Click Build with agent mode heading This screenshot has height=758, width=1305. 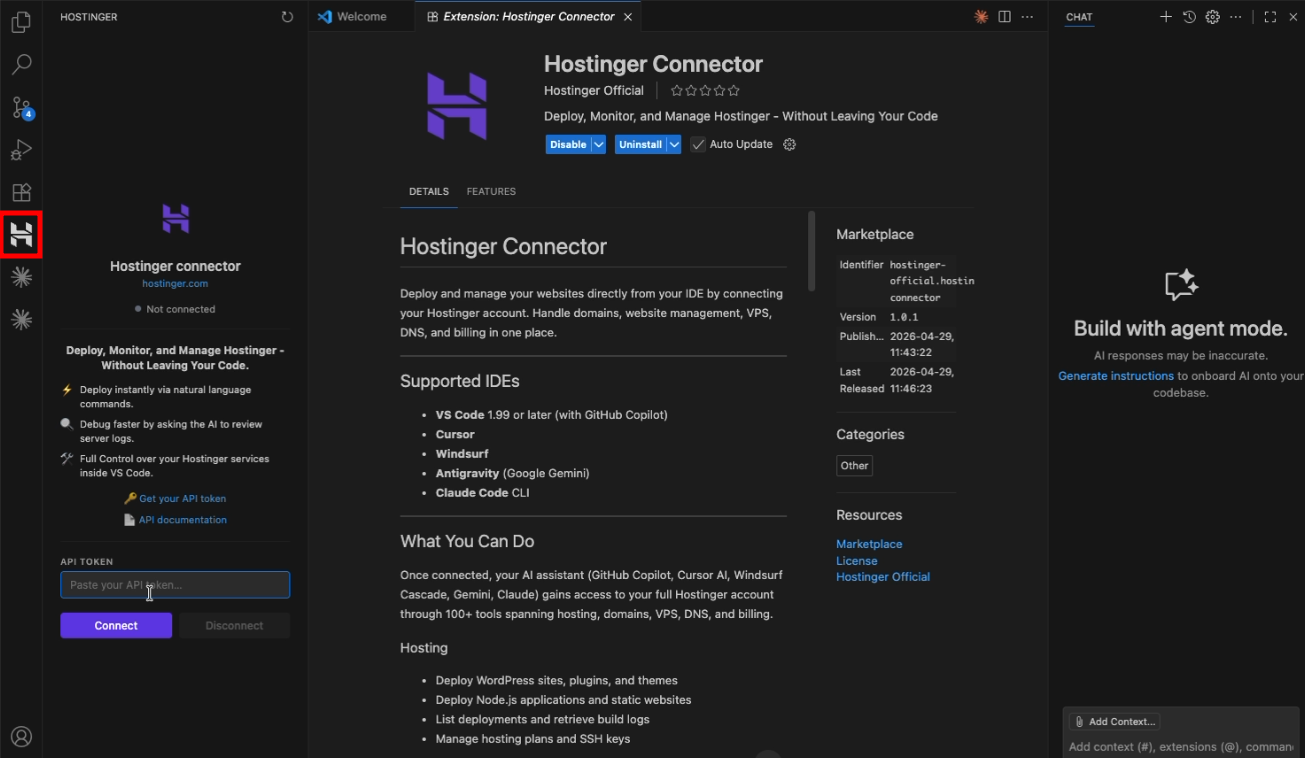(x=1181, y=329)
